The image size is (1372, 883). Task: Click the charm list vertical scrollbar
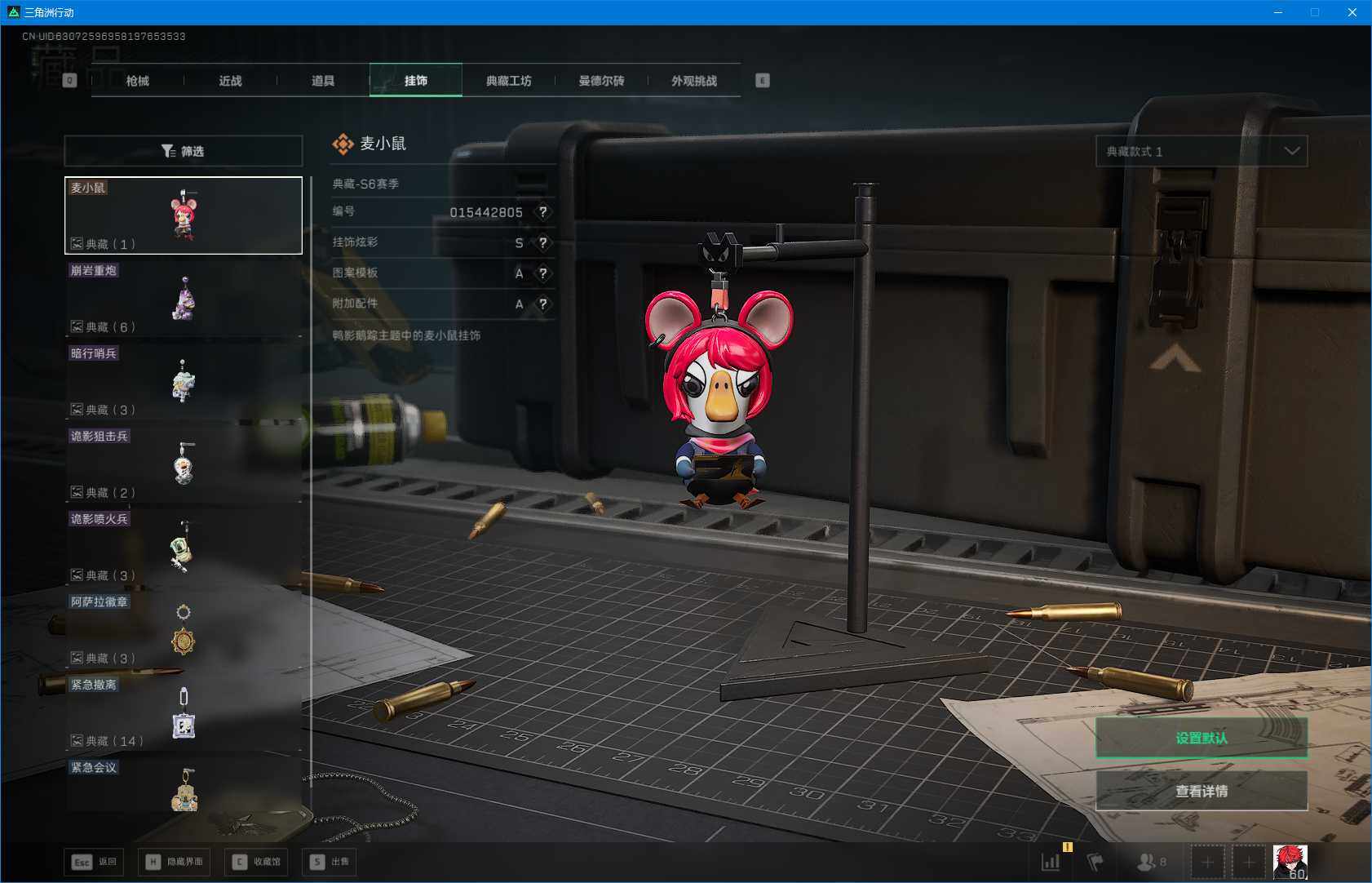[311, 490]
